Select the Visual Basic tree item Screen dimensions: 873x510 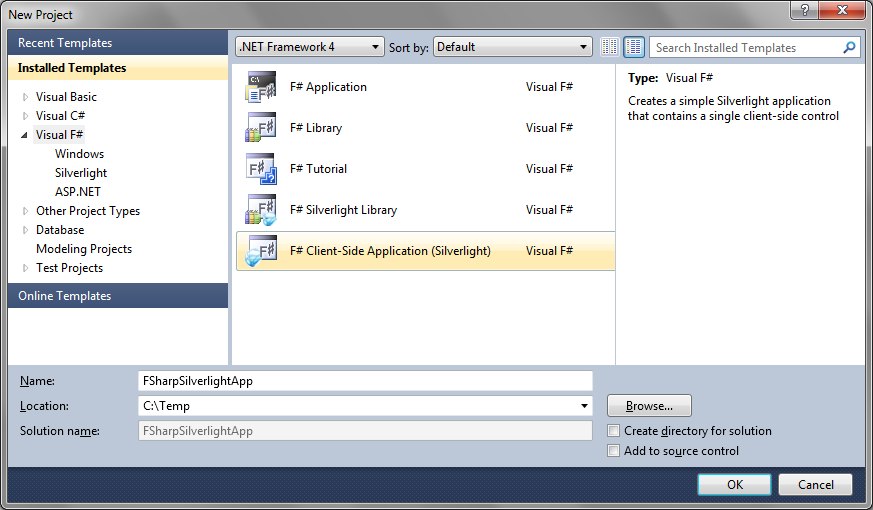point(66,97)
